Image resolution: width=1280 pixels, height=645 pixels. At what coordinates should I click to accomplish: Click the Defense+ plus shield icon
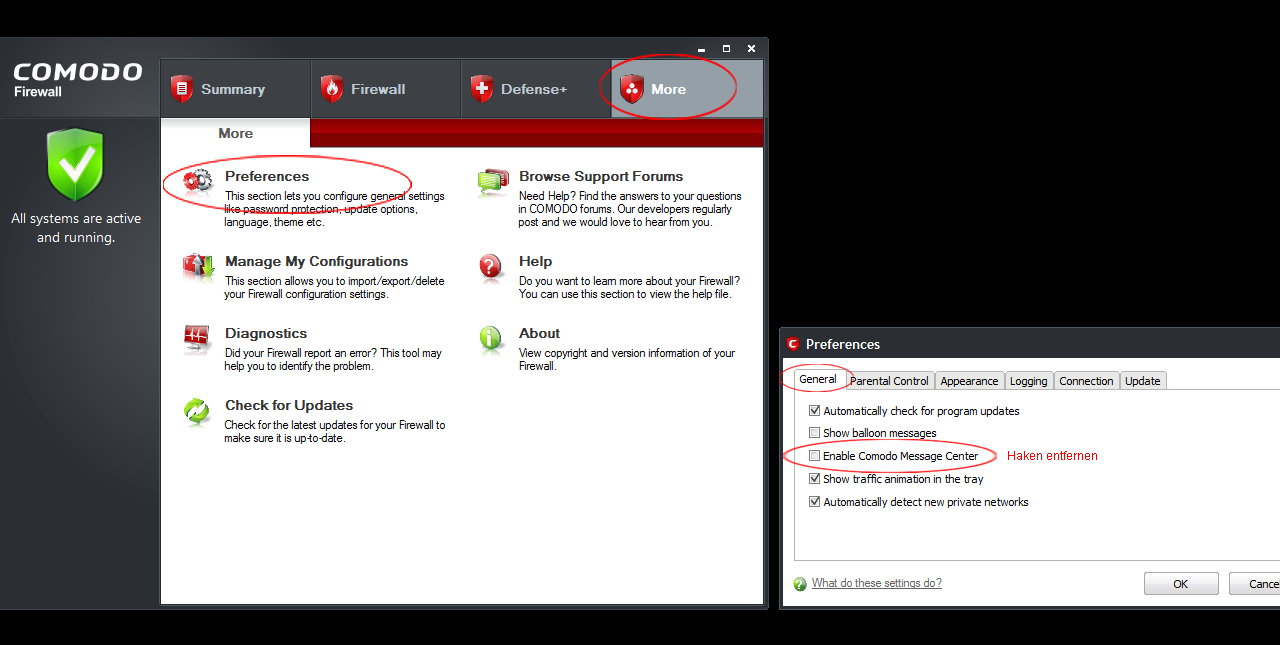(x=482, y=89)
